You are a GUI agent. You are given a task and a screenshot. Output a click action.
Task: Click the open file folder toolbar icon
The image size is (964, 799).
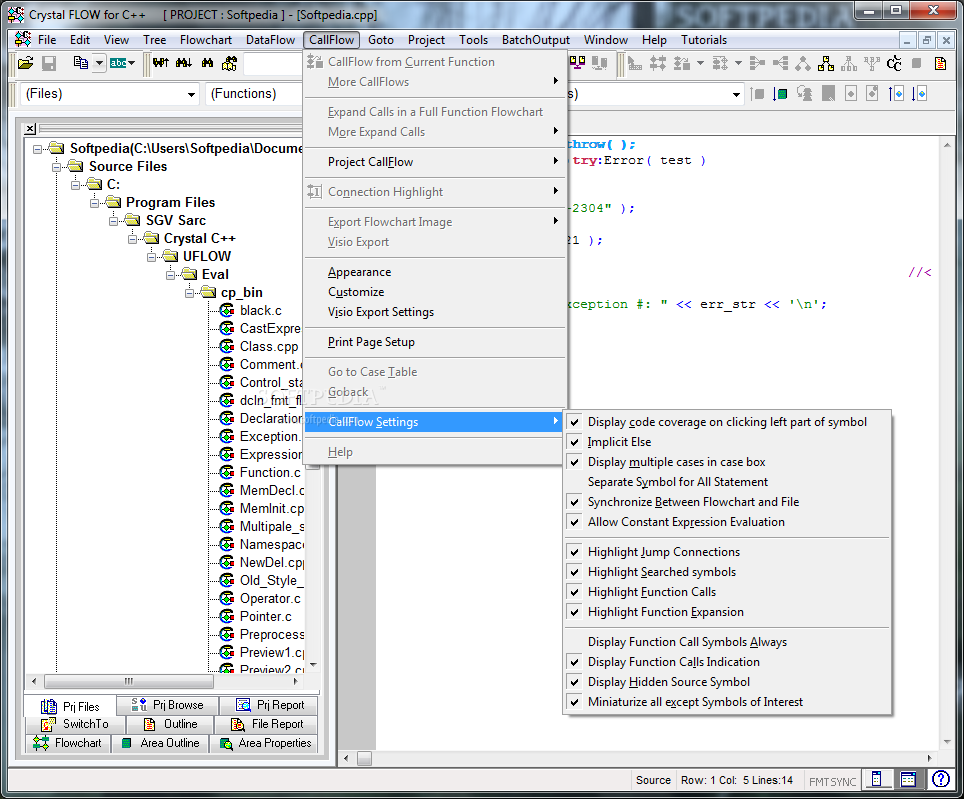(x=26, y=63)
